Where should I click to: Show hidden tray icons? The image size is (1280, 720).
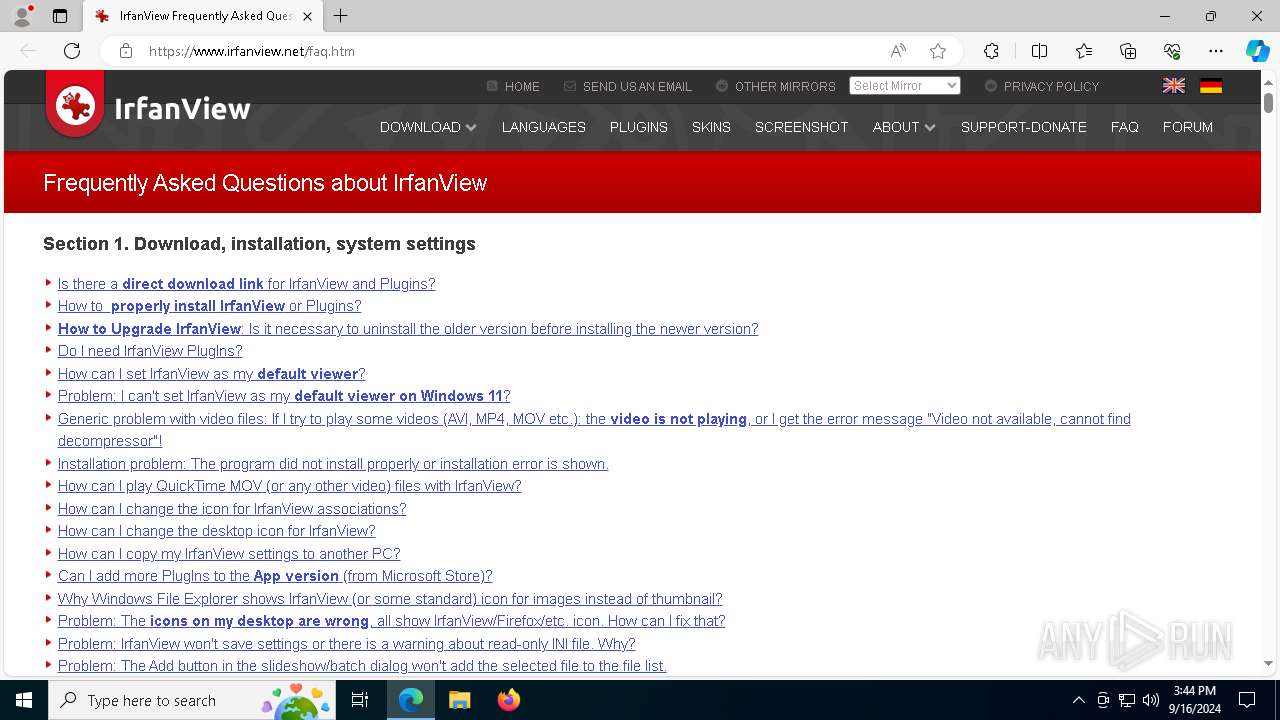coord(1078,700)
